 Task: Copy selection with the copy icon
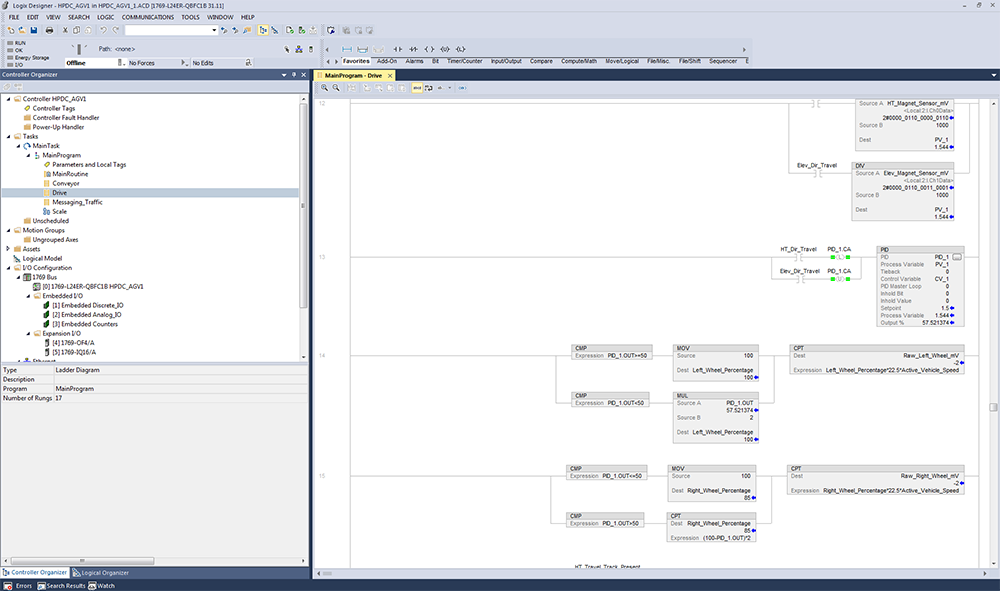coord(77,30)
